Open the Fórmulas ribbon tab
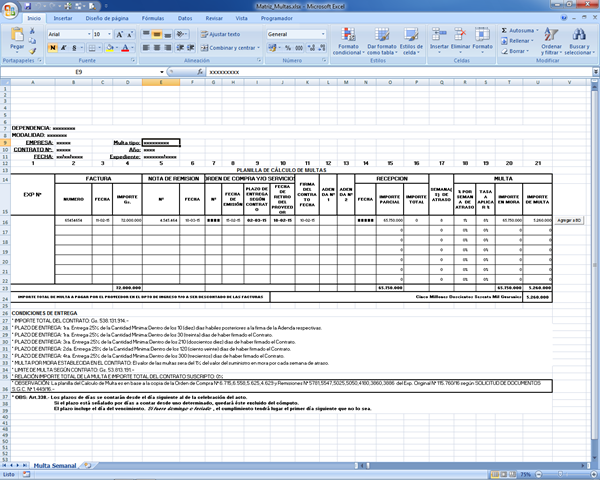 154,19
